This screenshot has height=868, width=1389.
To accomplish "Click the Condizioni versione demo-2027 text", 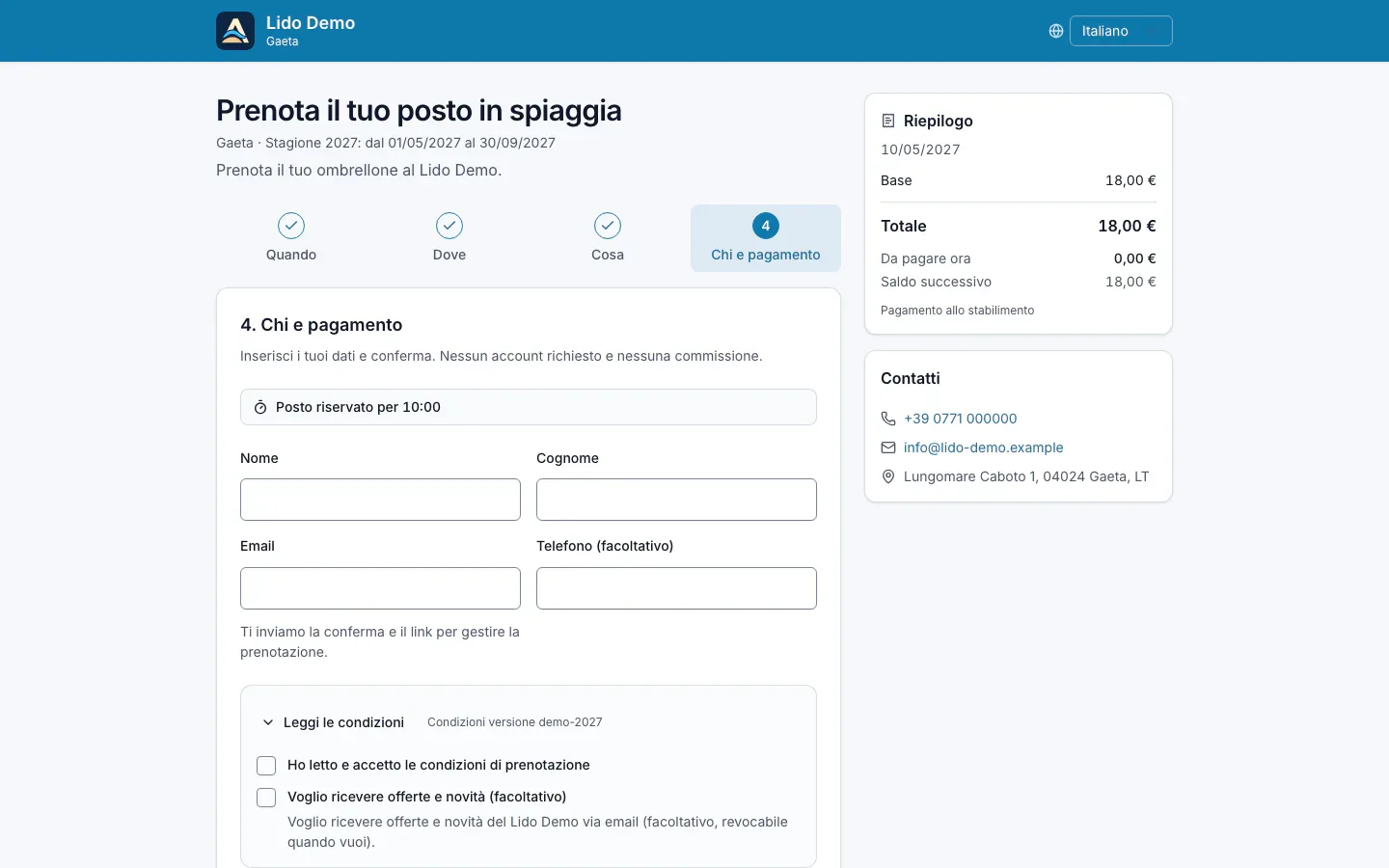I will pyautogui.click(x=515, y=722).
